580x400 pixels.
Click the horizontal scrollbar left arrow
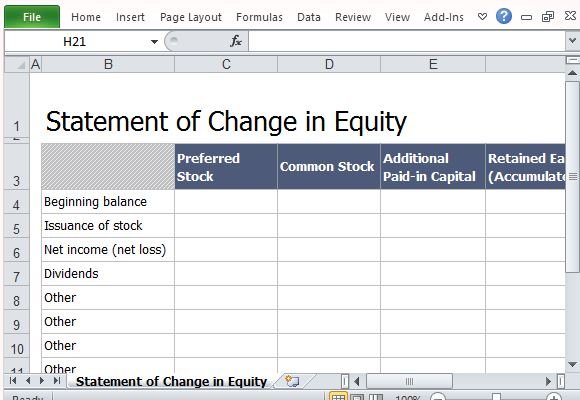357,381
